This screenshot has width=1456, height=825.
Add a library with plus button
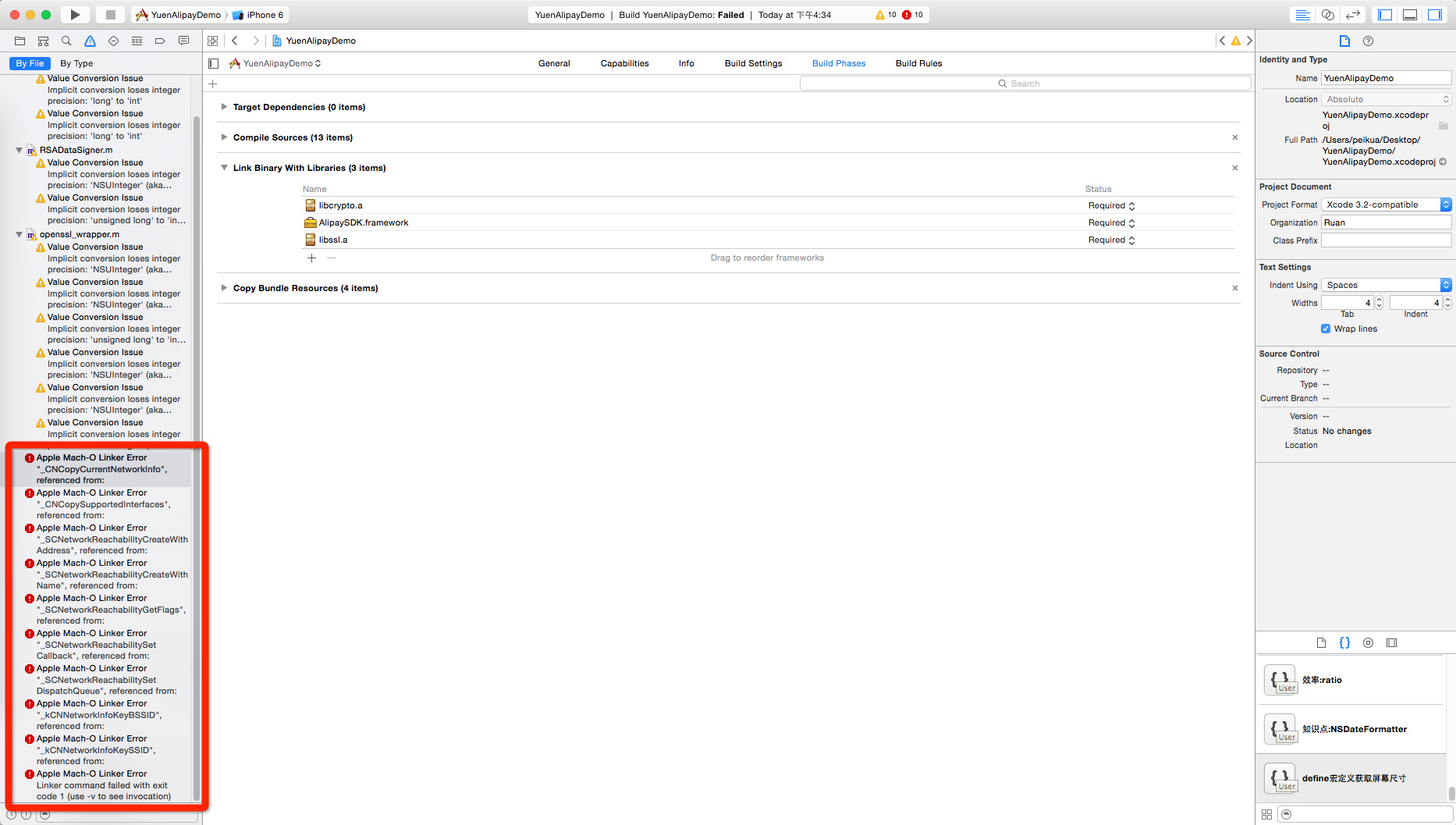pos(311,258)
